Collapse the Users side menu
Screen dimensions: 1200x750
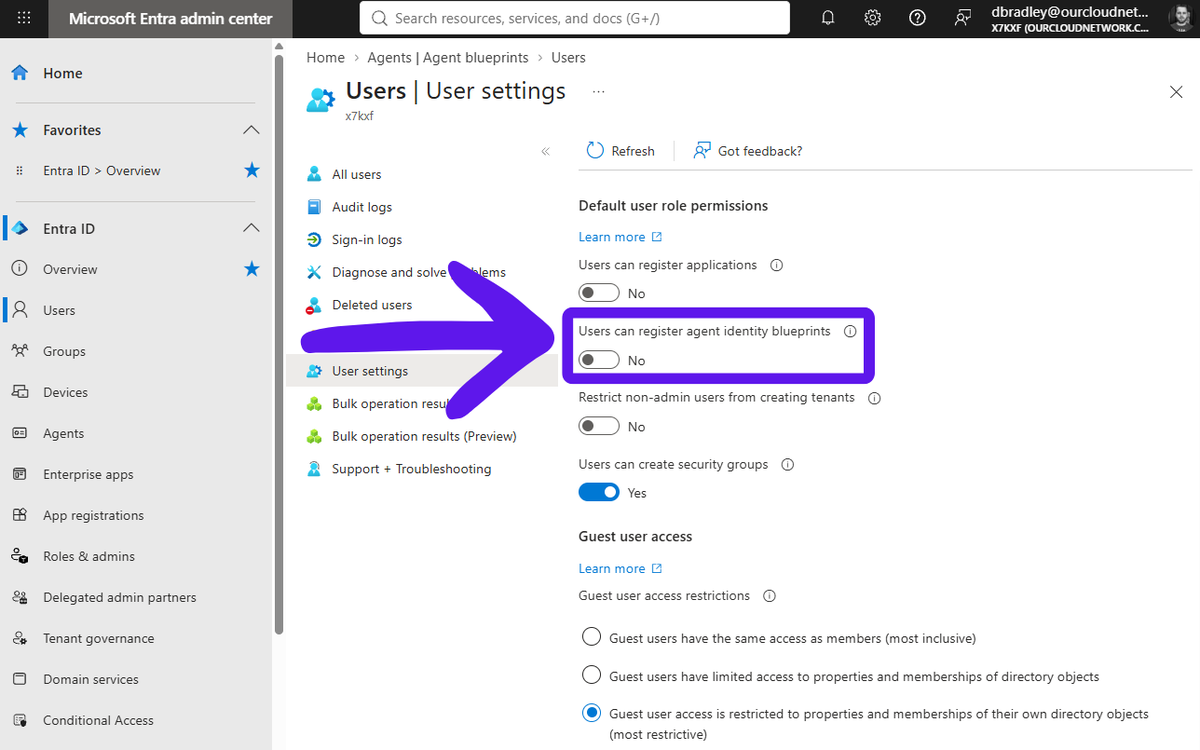545,151
